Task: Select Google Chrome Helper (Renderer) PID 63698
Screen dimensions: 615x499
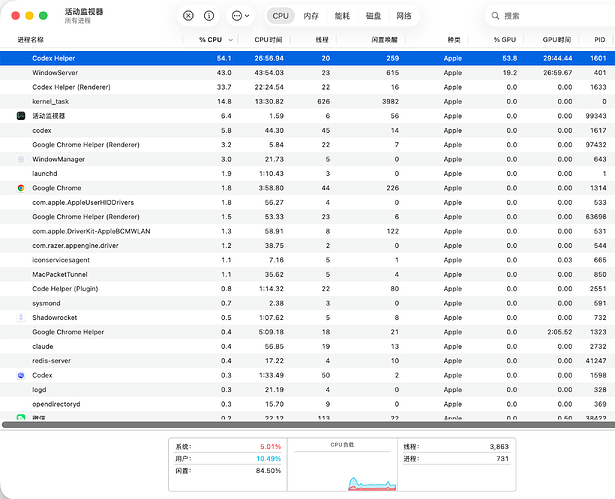Action: click(308, 217)
